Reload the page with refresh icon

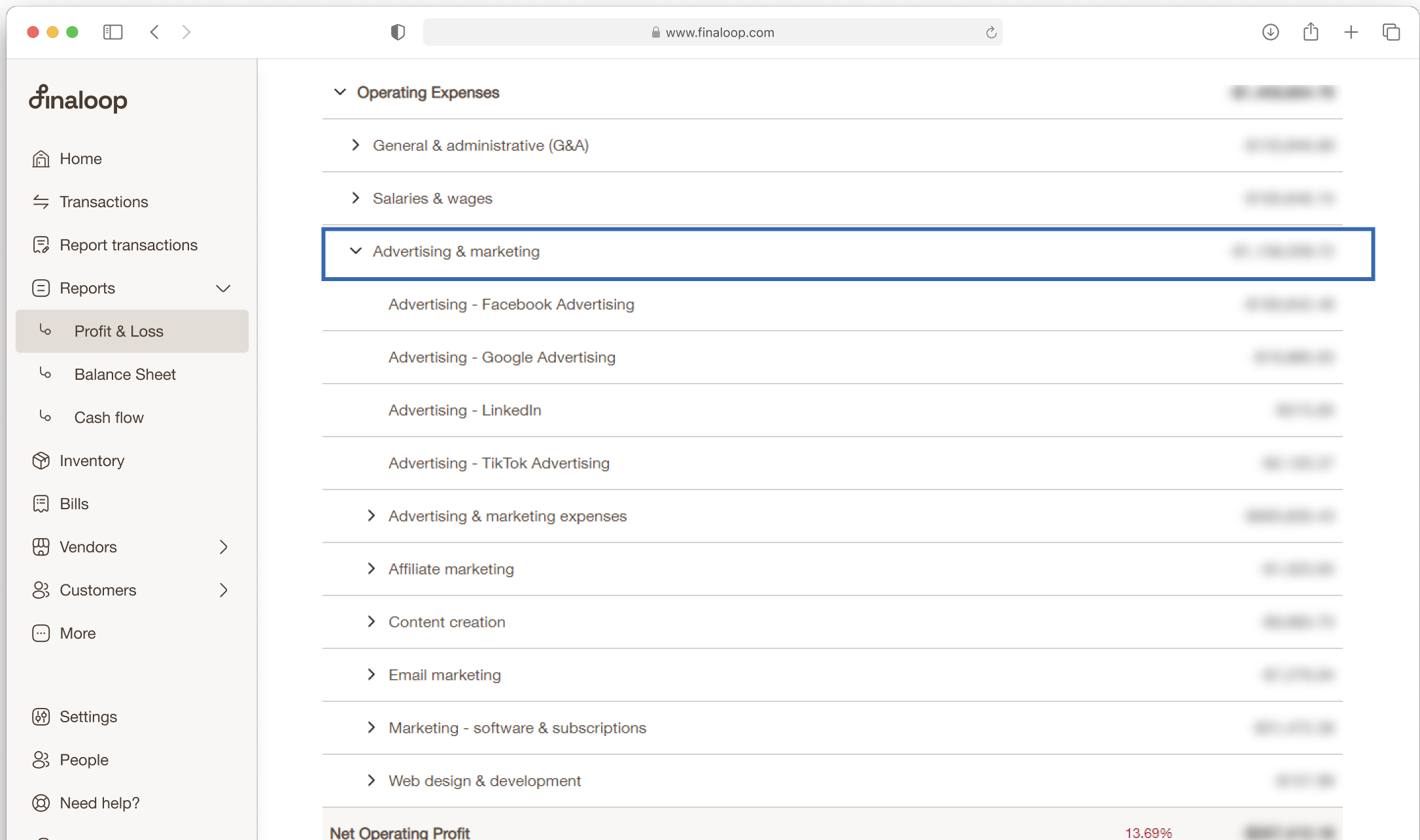click(991, 32)
